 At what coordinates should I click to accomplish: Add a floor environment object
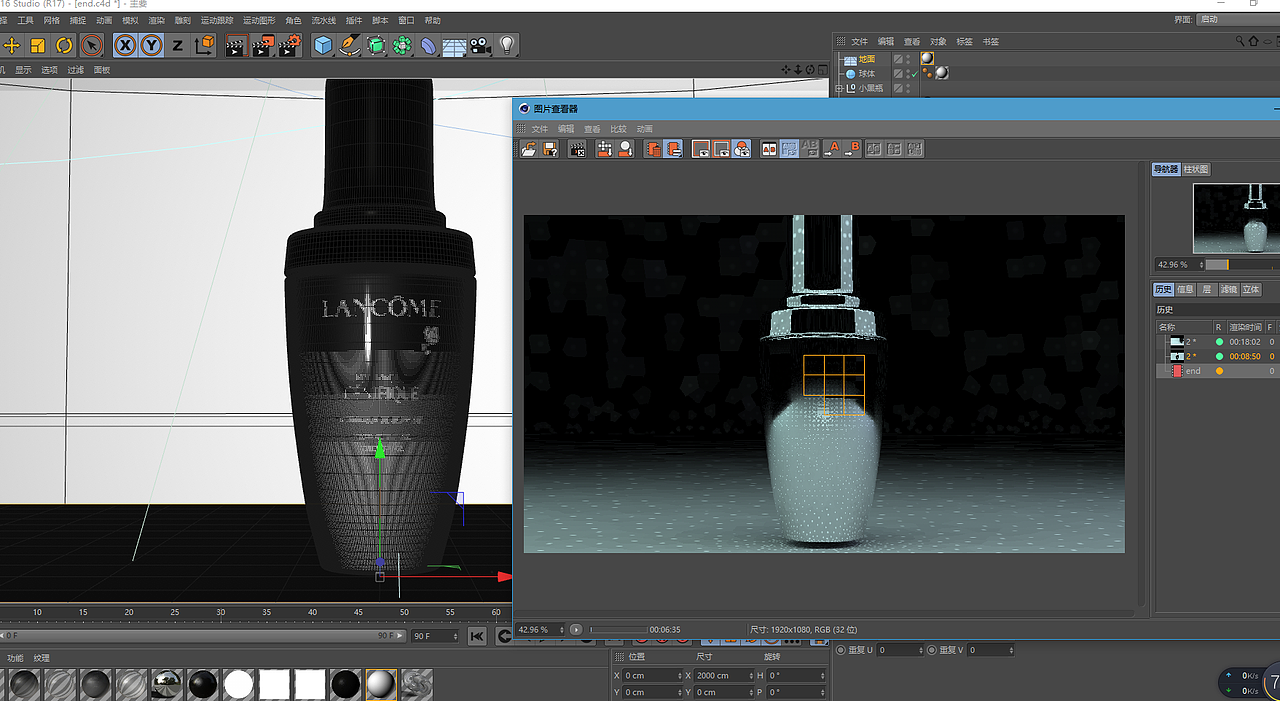coord(455,45)
